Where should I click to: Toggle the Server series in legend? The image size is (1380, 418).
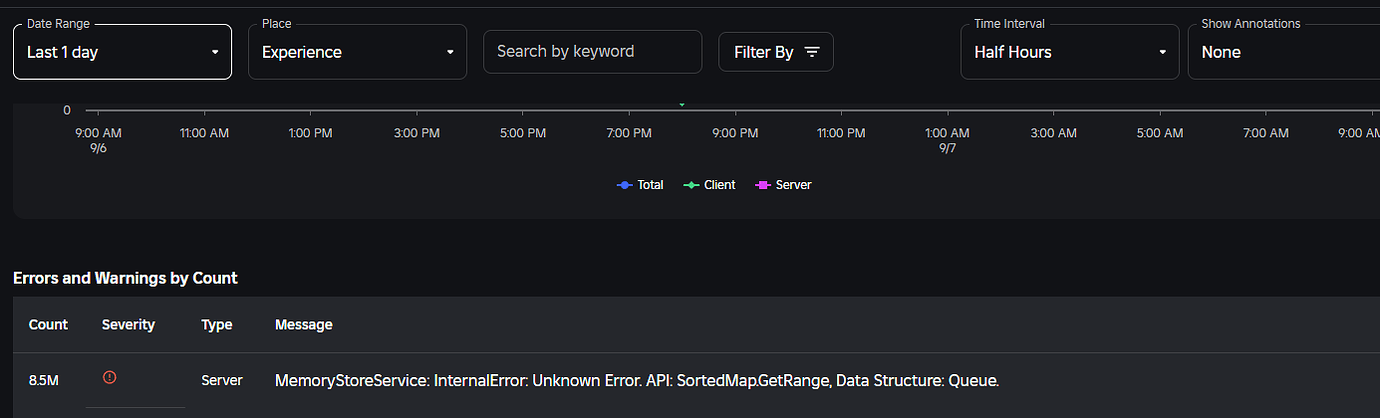coord(784,185)
